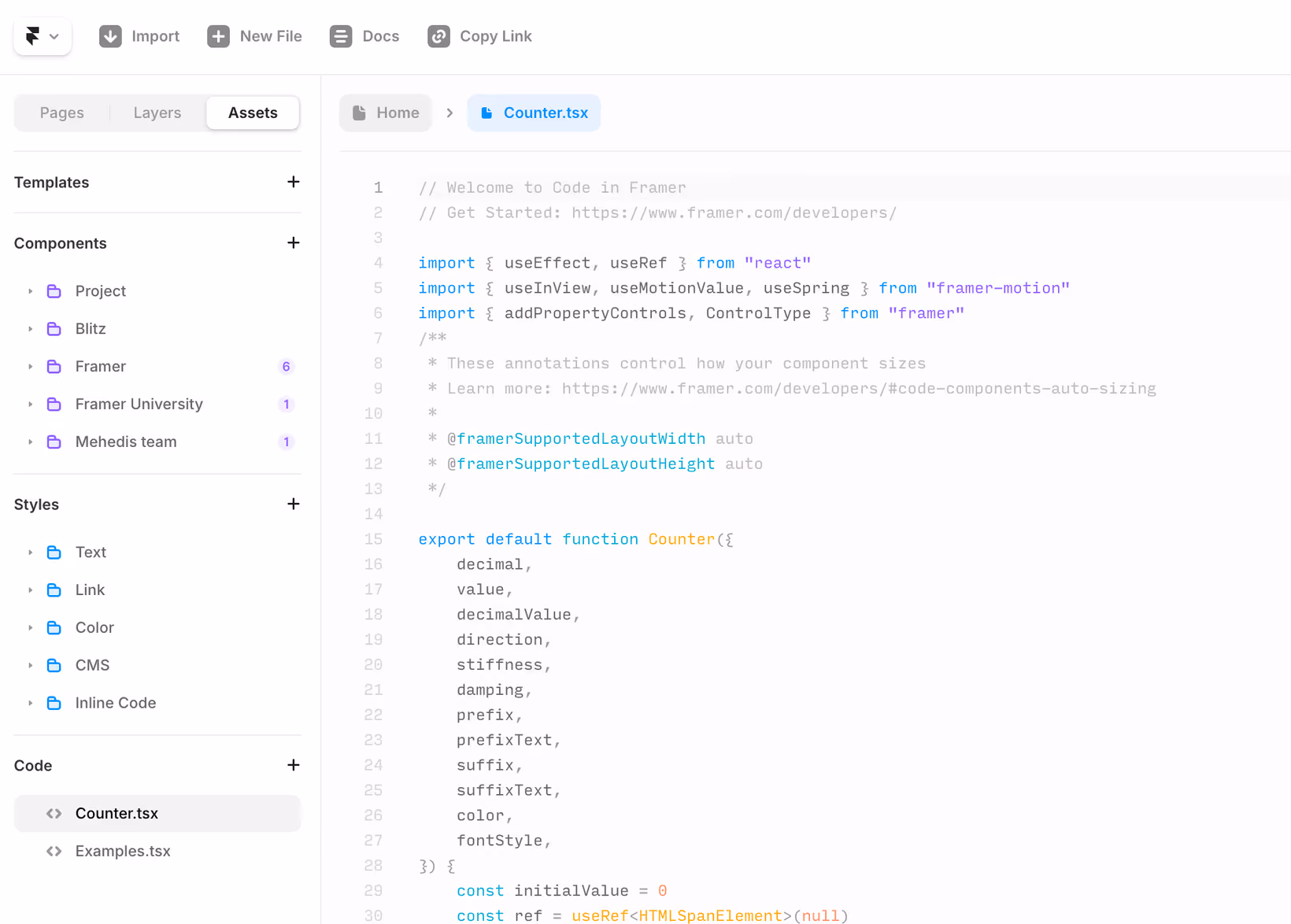
Task: Click the Framer folder icon
Action: [54, 367]
